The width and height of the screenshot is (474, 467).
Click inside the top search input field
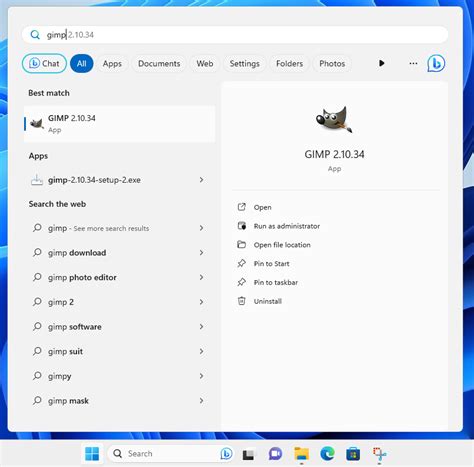click(235, 35)
